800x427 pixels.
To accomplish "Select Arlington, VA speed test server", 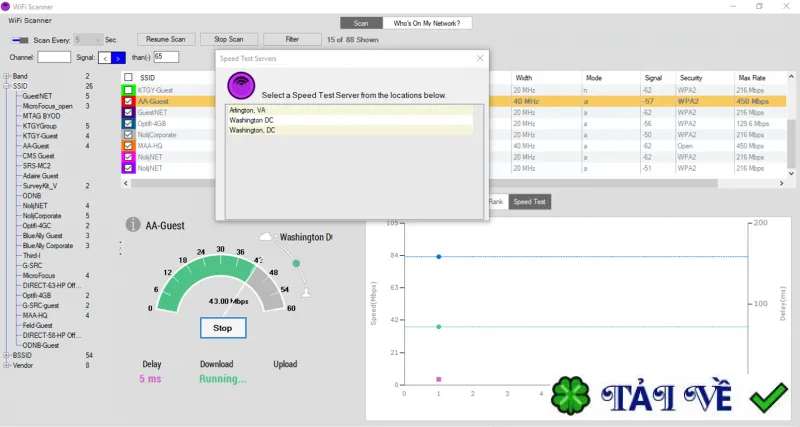I will (x=351, y=110).
